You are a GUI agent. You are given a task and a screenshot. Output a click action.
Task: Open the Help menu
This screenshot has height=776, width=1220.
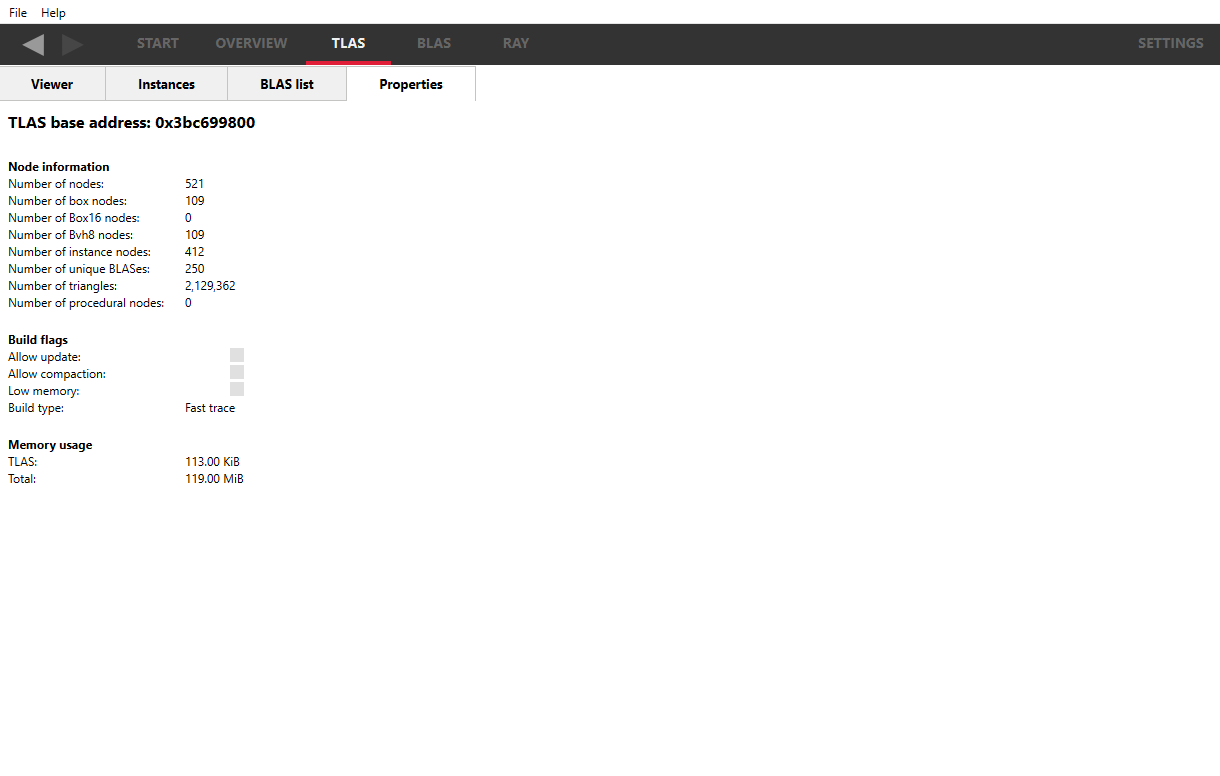[53, 13]
